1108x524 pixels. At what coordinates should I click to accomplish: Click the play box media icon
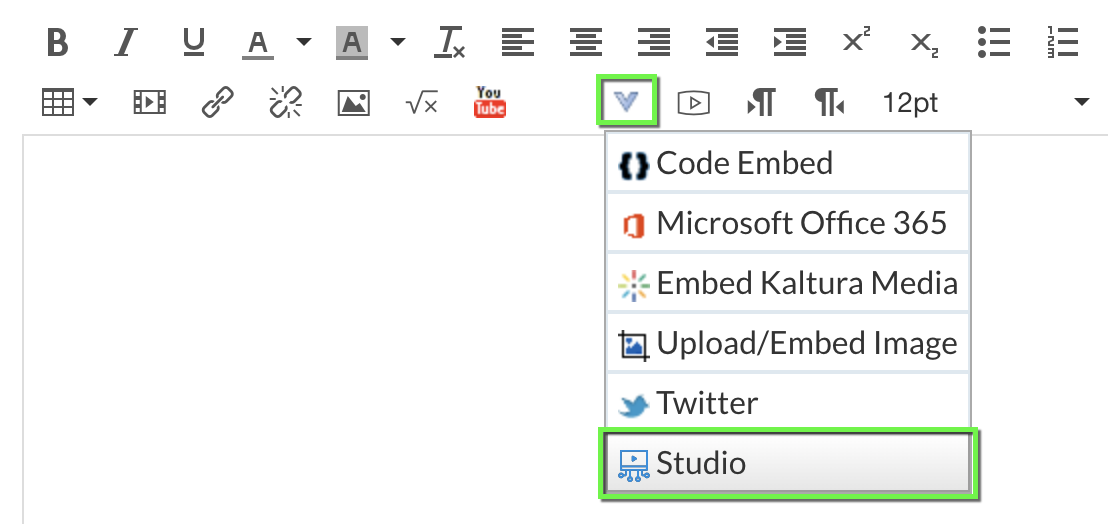click(x=693, y=103)
